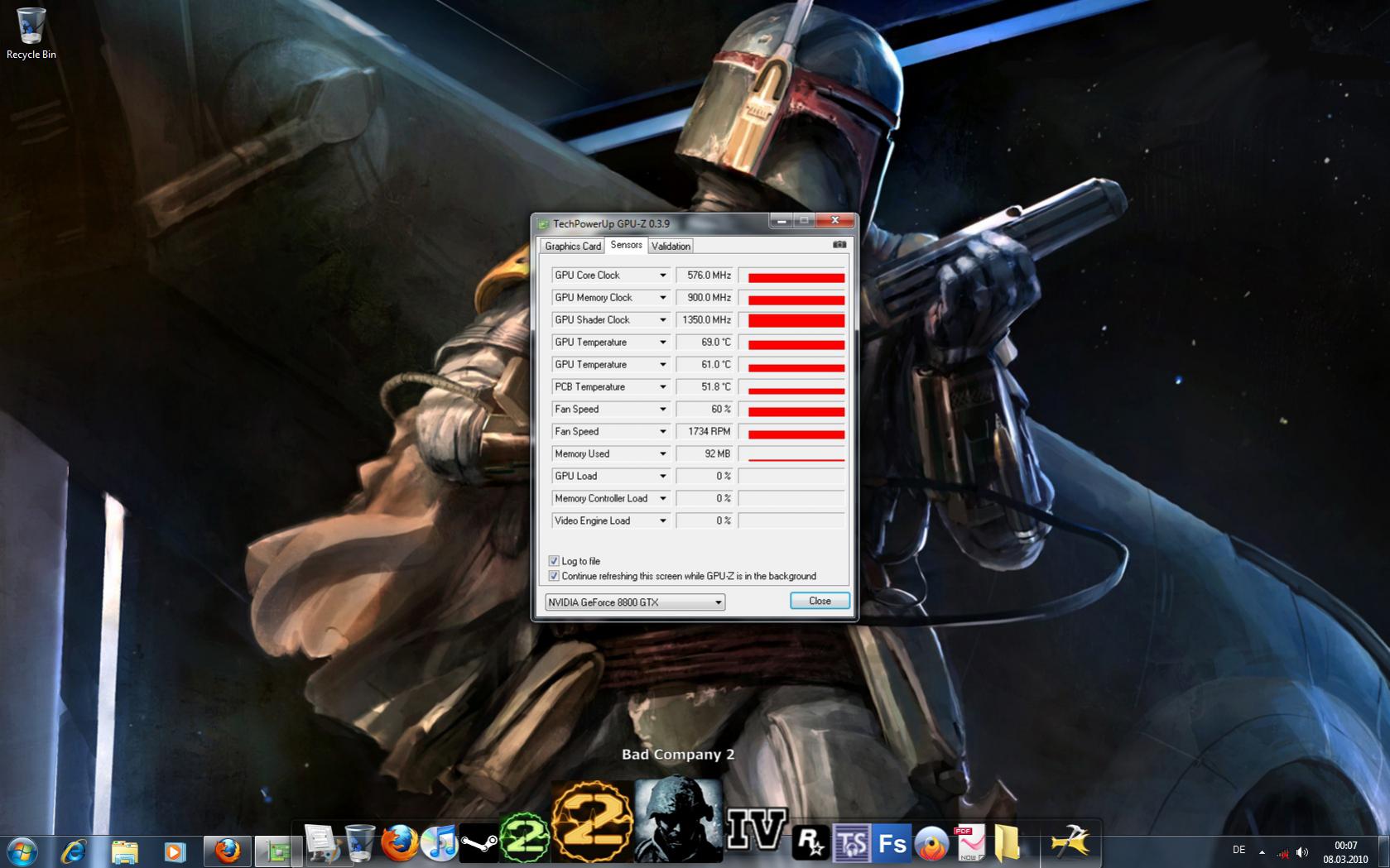1390x868 pixels.
Task: Launch iTunes from the dock
Action: tap(439, 843)
